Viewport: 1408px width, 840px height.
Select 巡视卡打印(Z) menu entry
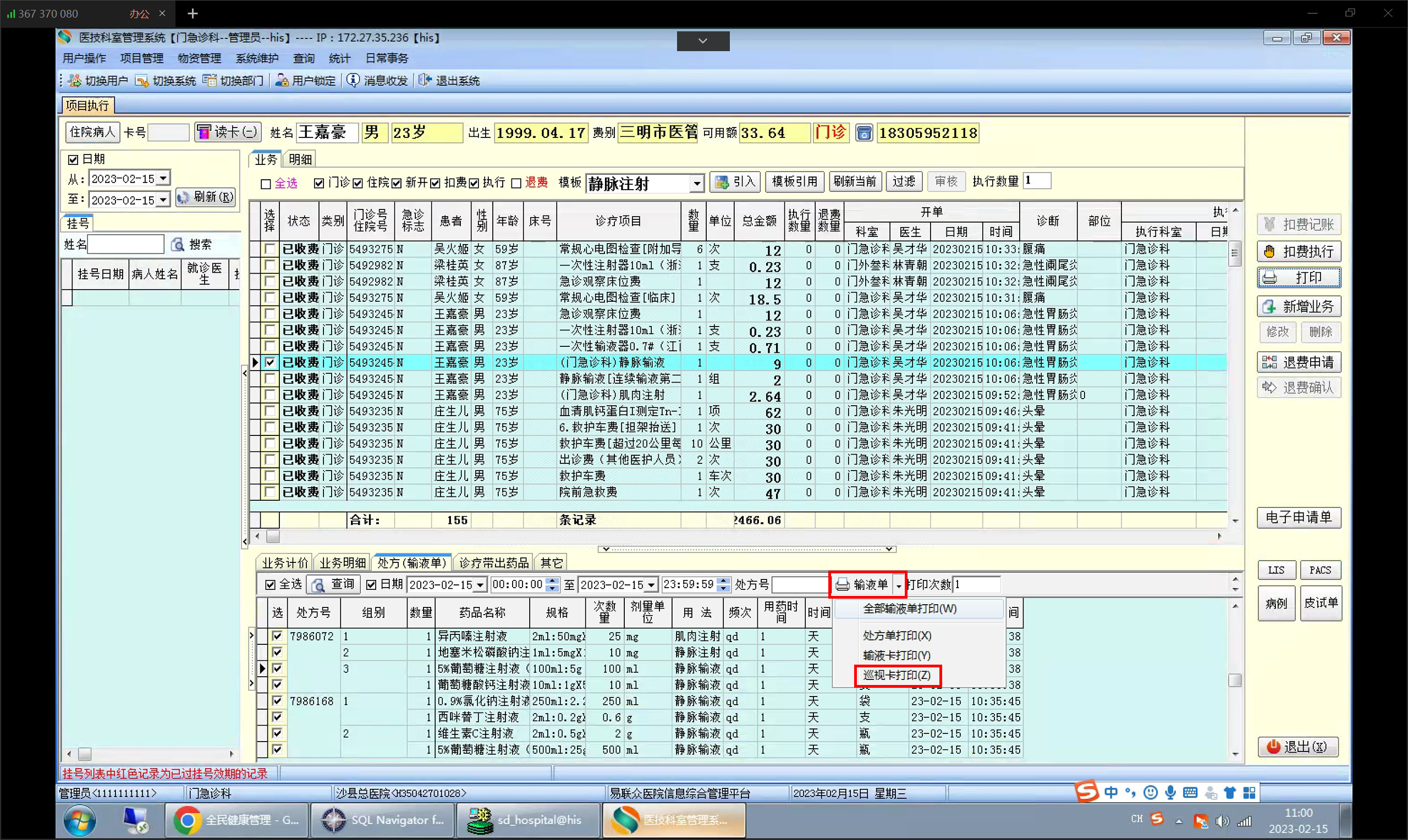[x=897, y=675]
